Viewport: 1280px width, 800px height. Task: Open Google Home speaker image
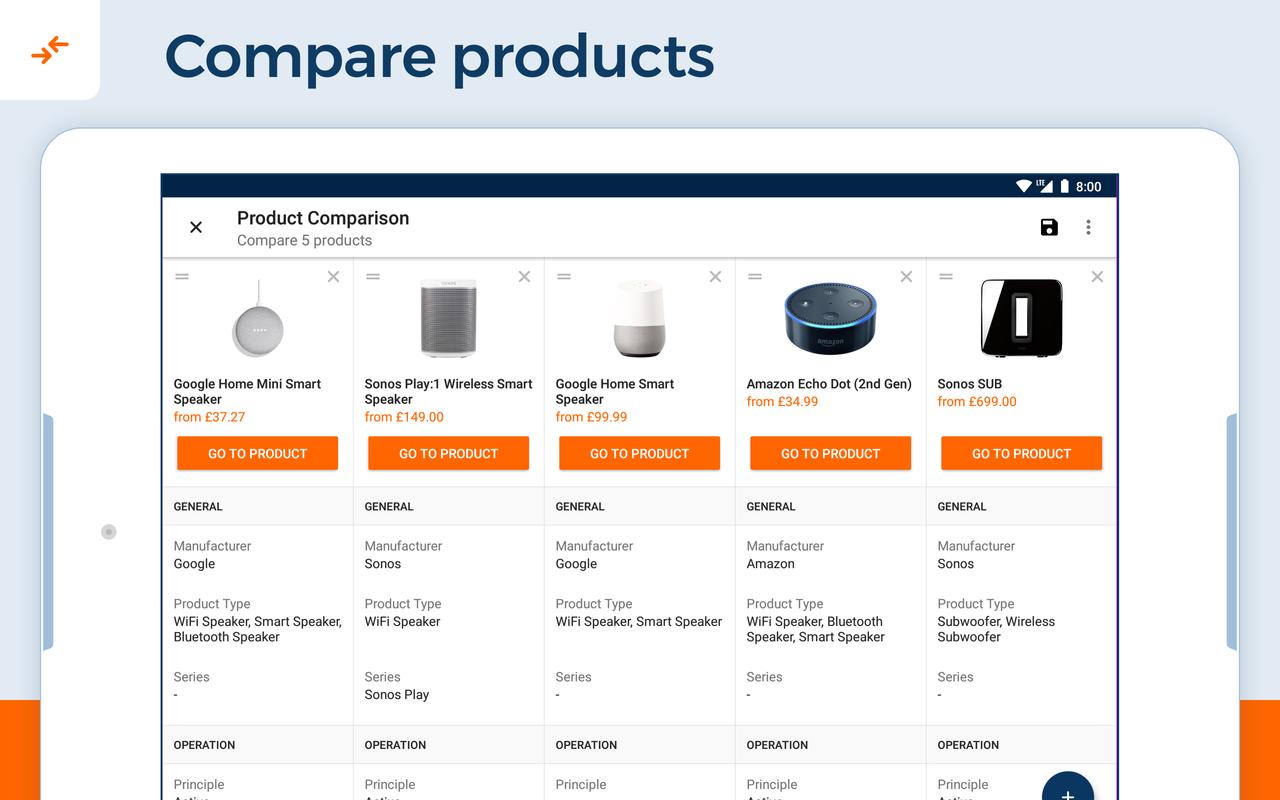pos(639,318)
